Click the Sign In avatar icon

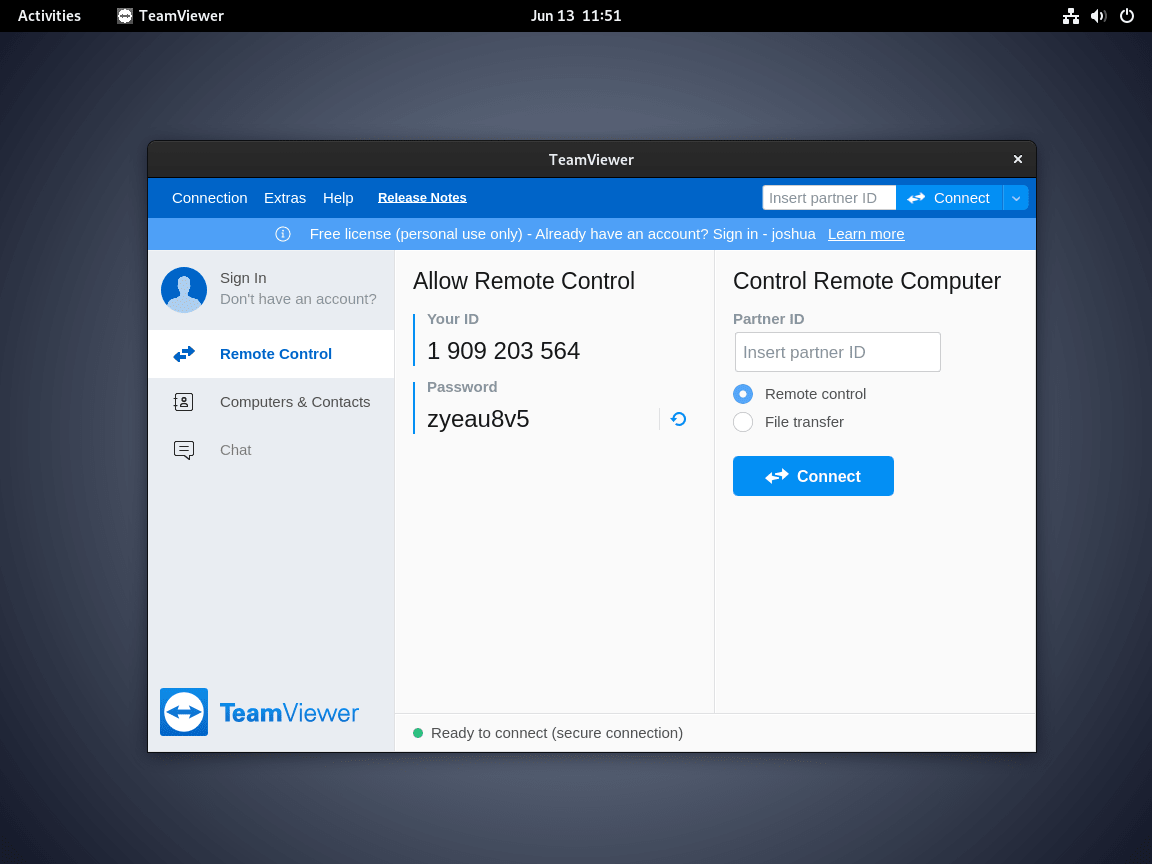[x=184, y=288]
